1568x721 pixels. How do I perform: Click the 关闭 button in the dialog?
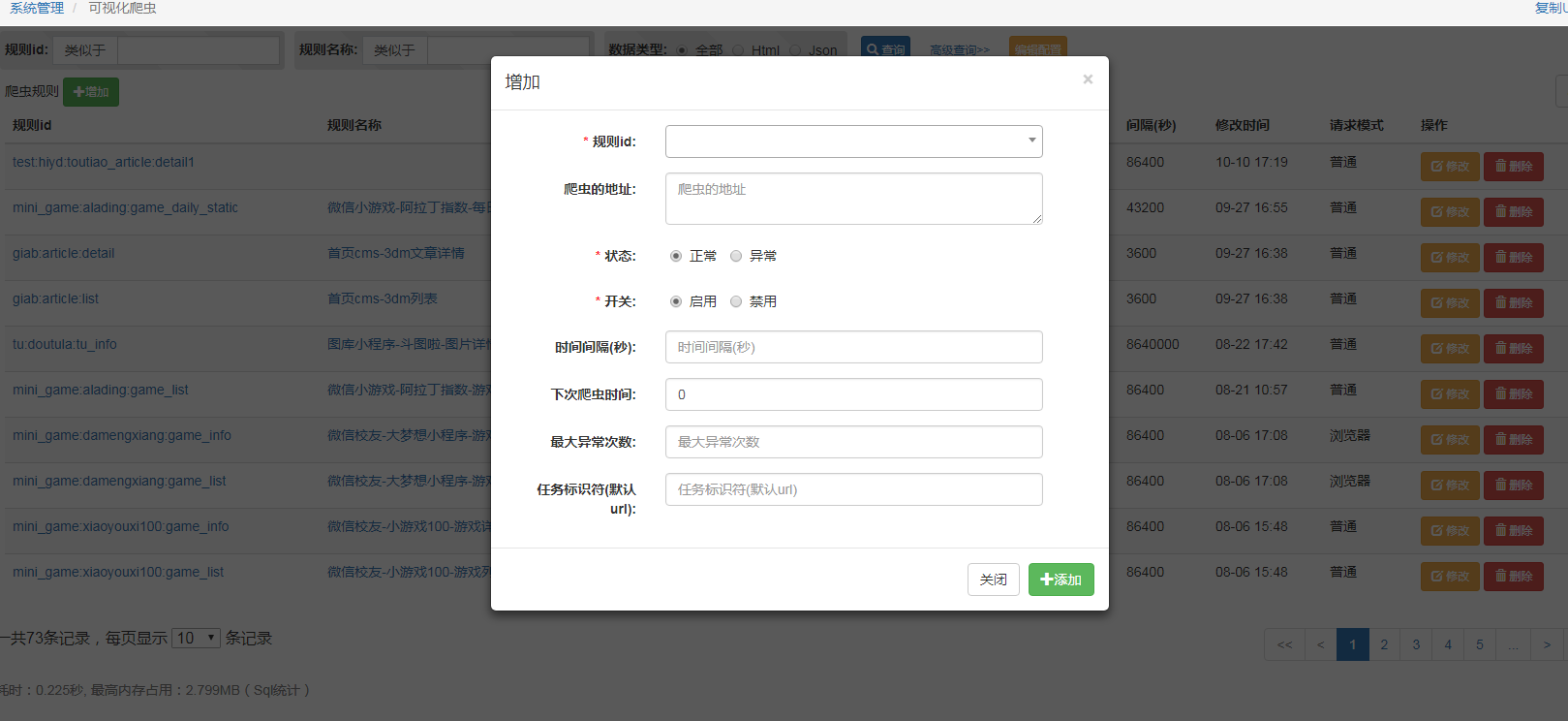point(993,580)
